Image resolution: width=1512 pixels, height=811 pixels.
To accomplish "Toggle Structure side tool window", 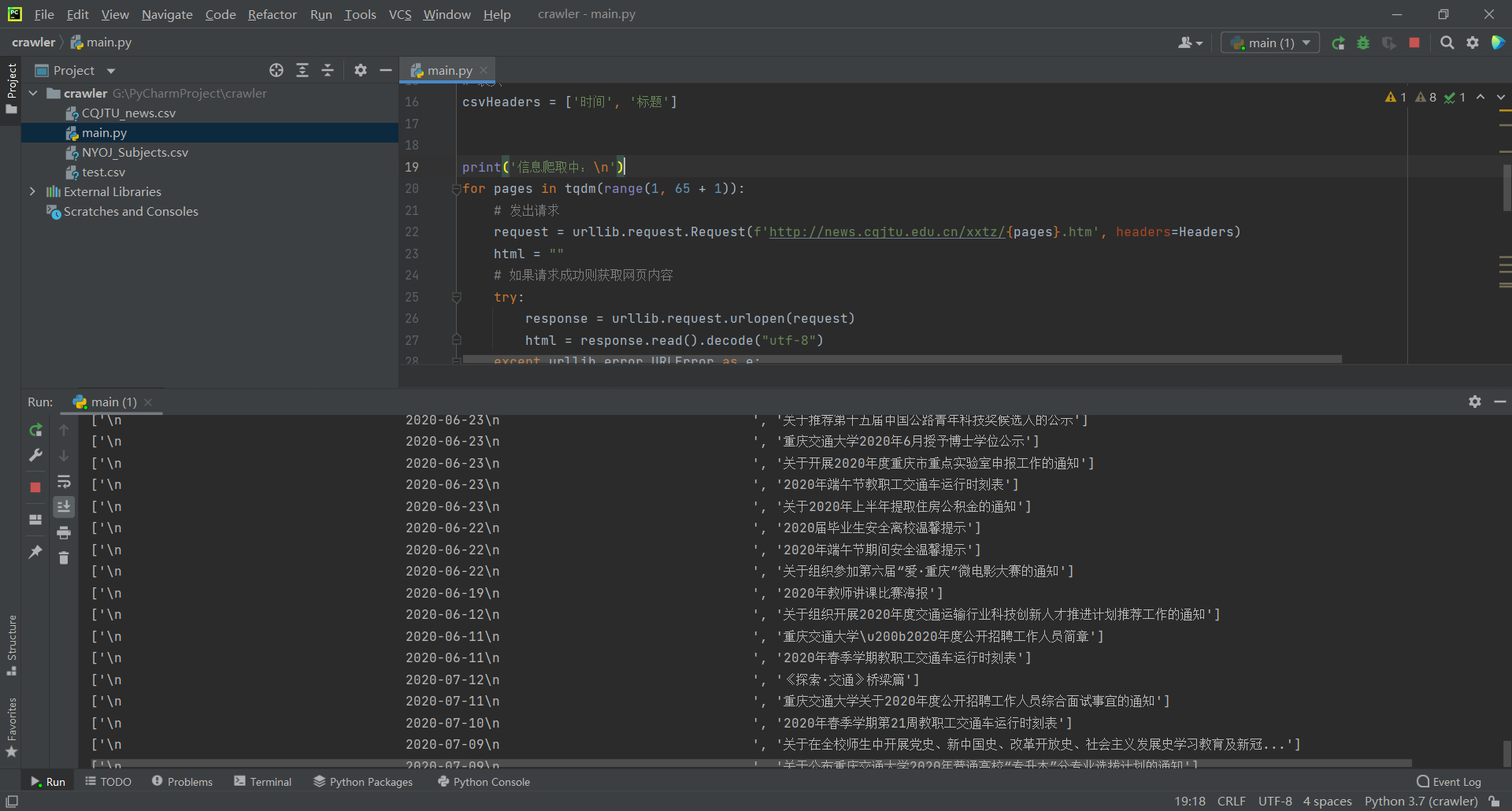I will tap(12, 646).
